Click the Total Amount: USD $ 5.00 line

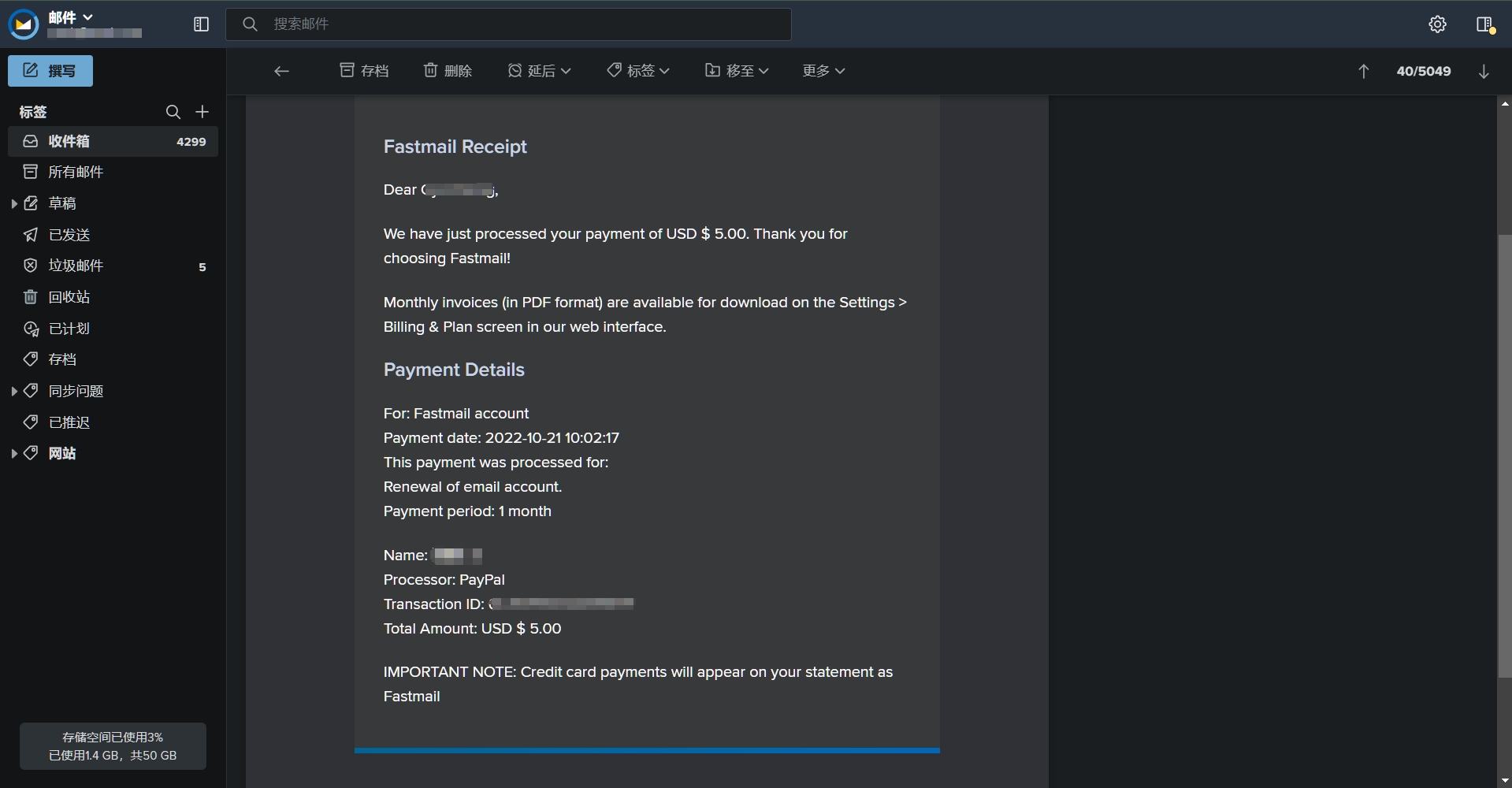pyautogui.click(x=473, y=629)
